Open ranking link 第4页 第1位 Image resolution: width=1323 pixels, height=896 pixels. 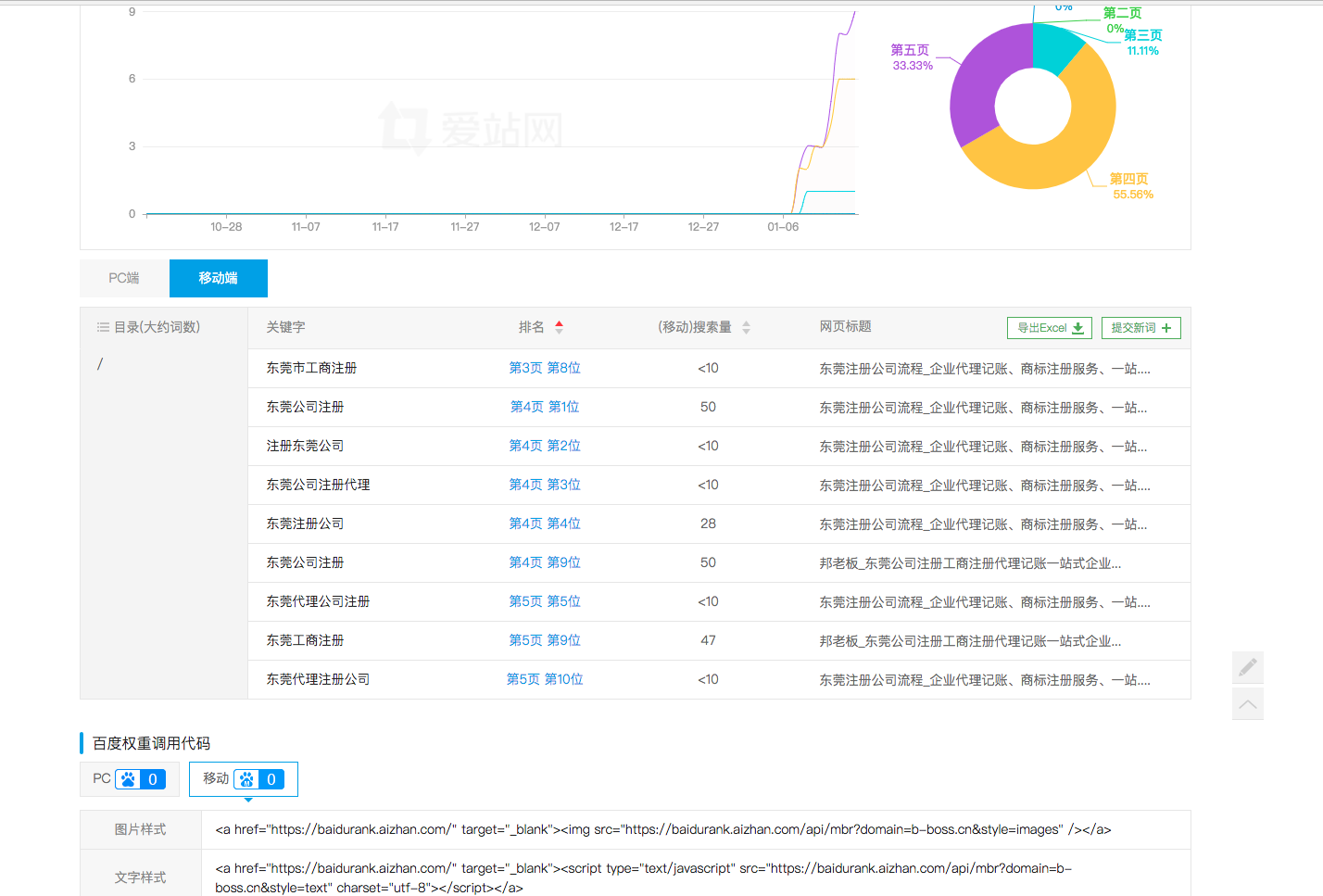click(545, 407)
